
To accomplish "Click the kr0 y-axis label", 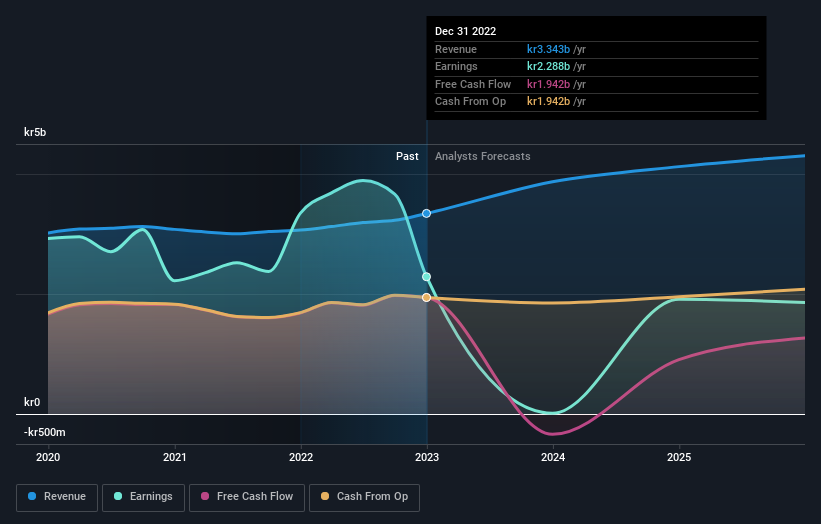I will pos(32,402).
